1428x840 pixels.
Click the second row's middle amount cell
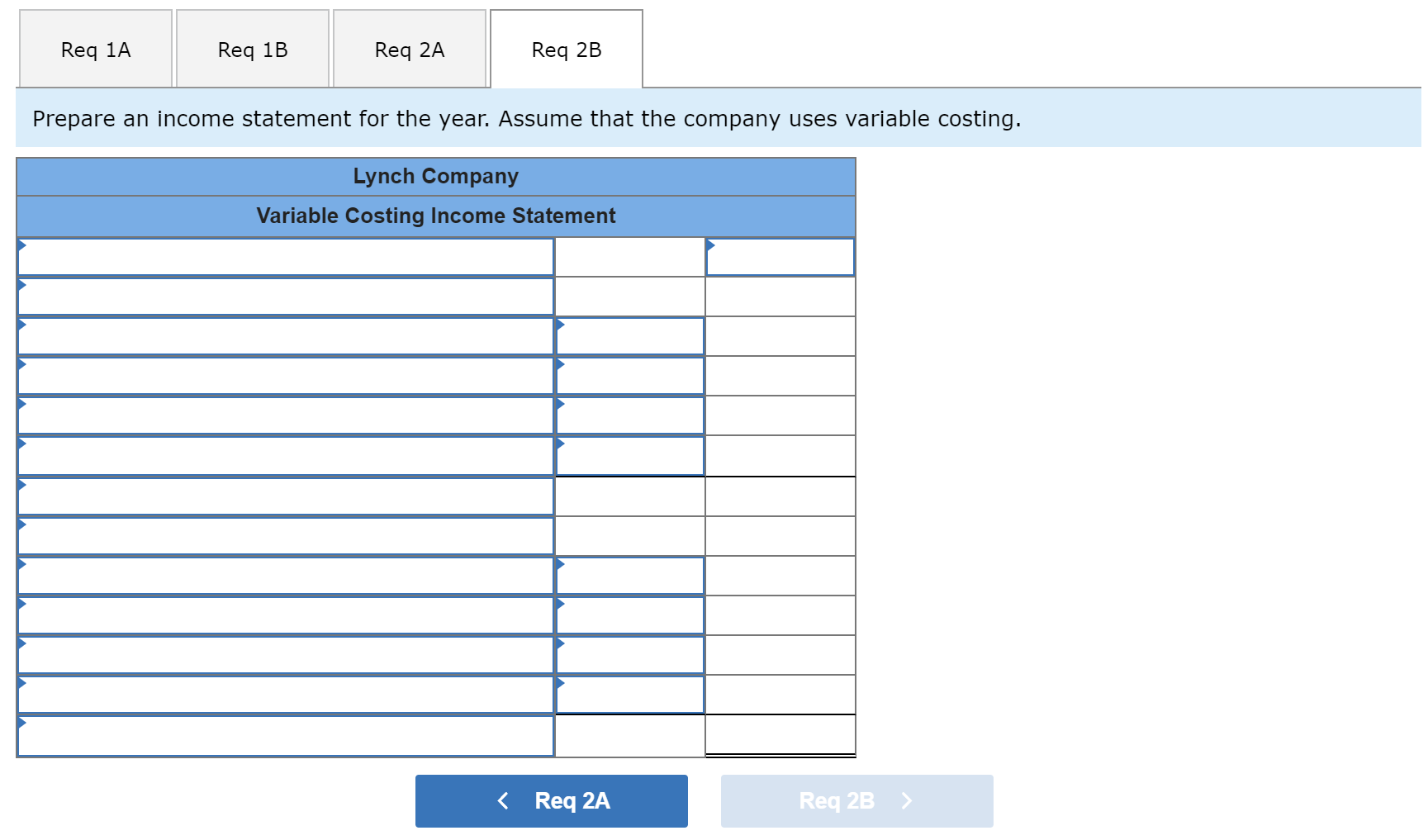pyautogui.click(x=629, y=296)
